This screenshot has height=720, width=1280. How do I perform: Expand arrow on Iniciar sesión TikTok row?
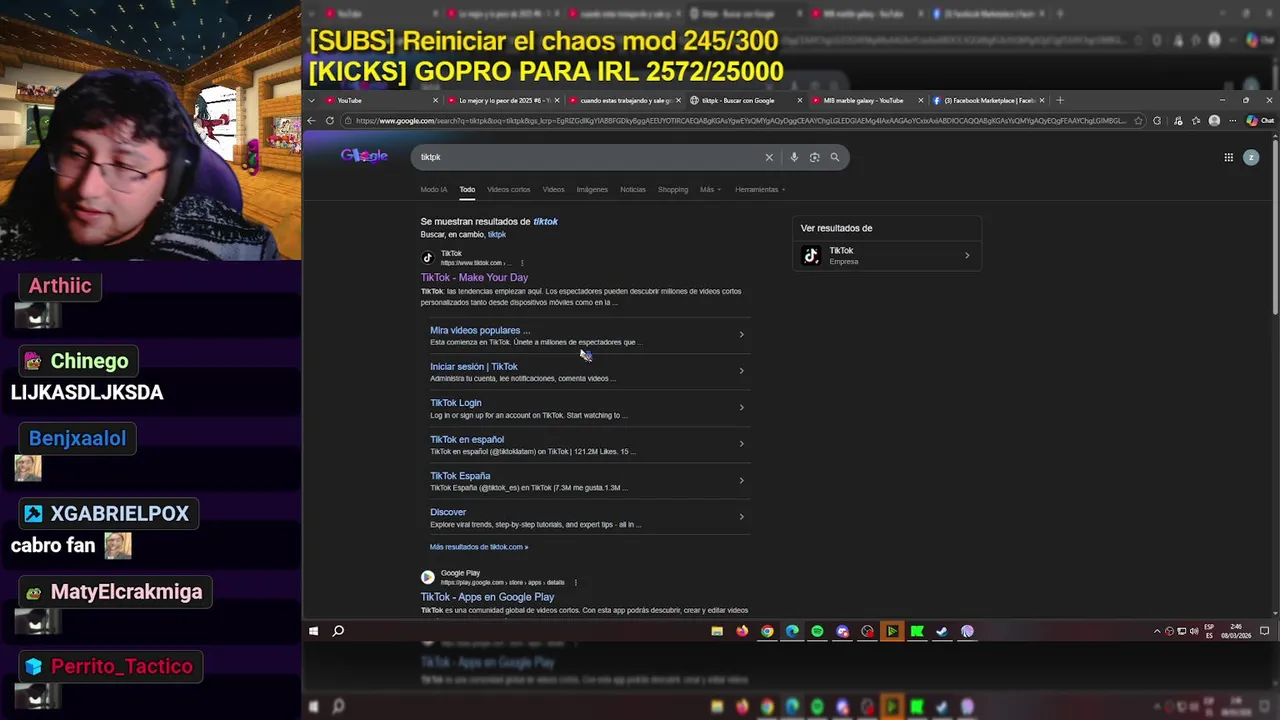point(741,371)
